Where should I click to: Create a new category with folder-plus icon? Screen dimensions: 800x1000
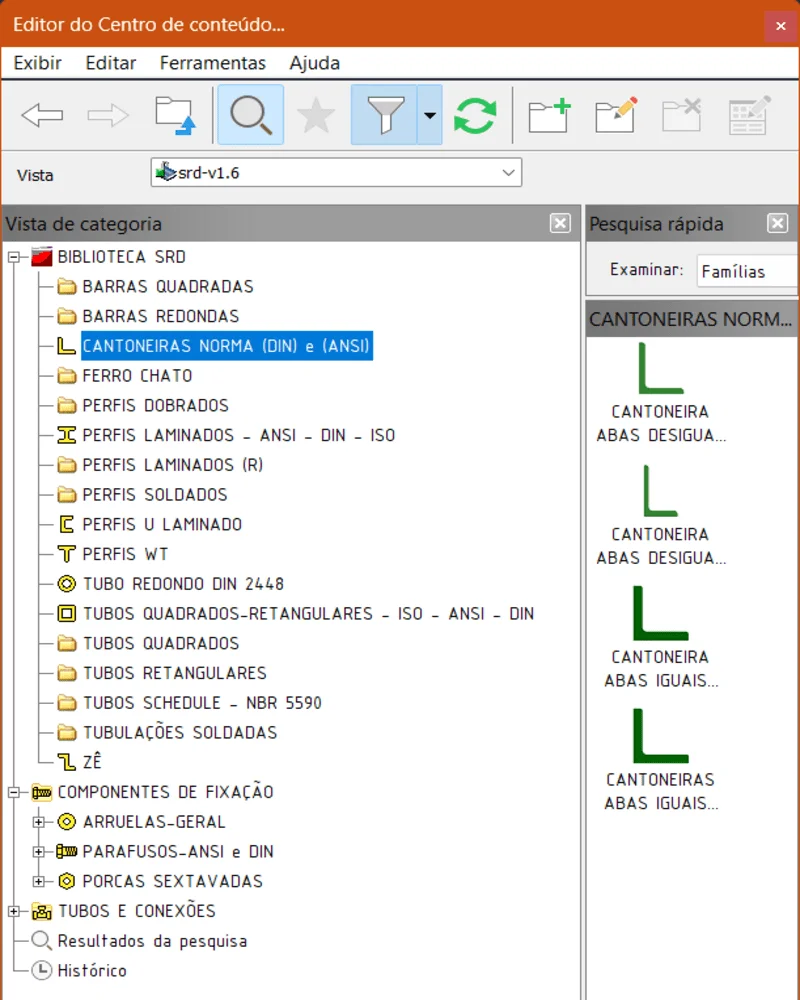549,115
